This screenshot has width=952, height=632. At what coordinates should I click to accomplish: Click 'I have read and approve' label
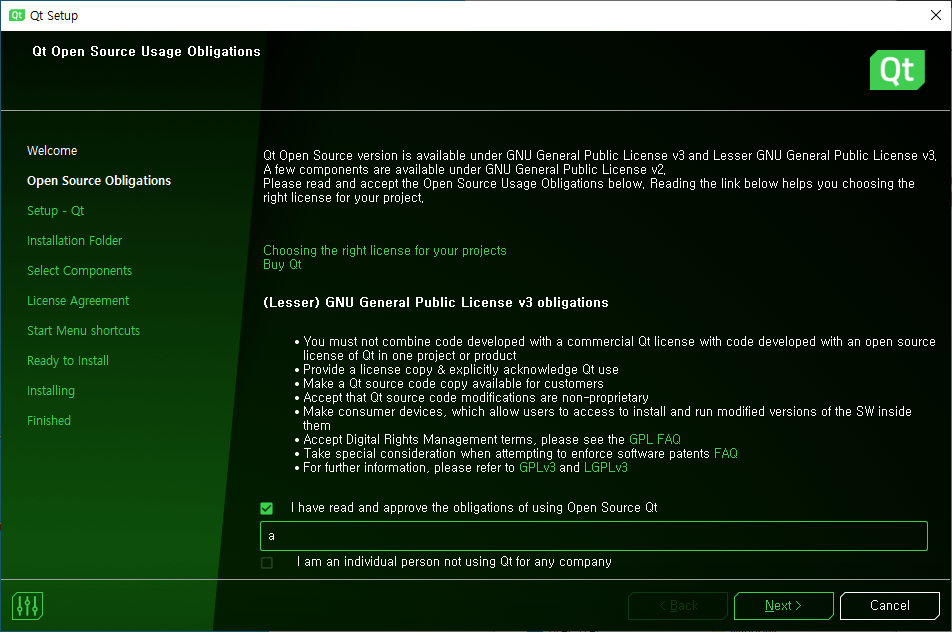tap(474, 508)
